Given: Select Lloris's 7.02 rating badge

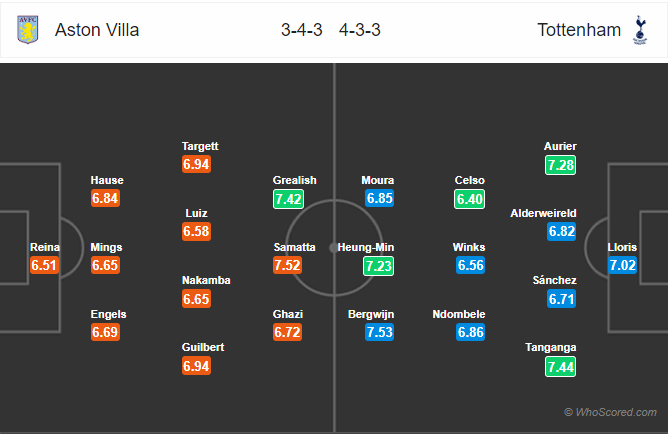Looking at the screenshot, I should pos(623,265).
